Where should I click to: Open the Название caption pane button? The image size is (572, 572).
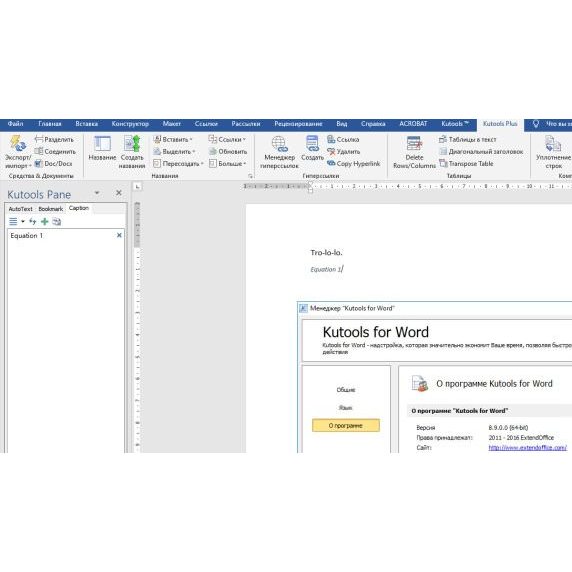[x=102, y=148]
